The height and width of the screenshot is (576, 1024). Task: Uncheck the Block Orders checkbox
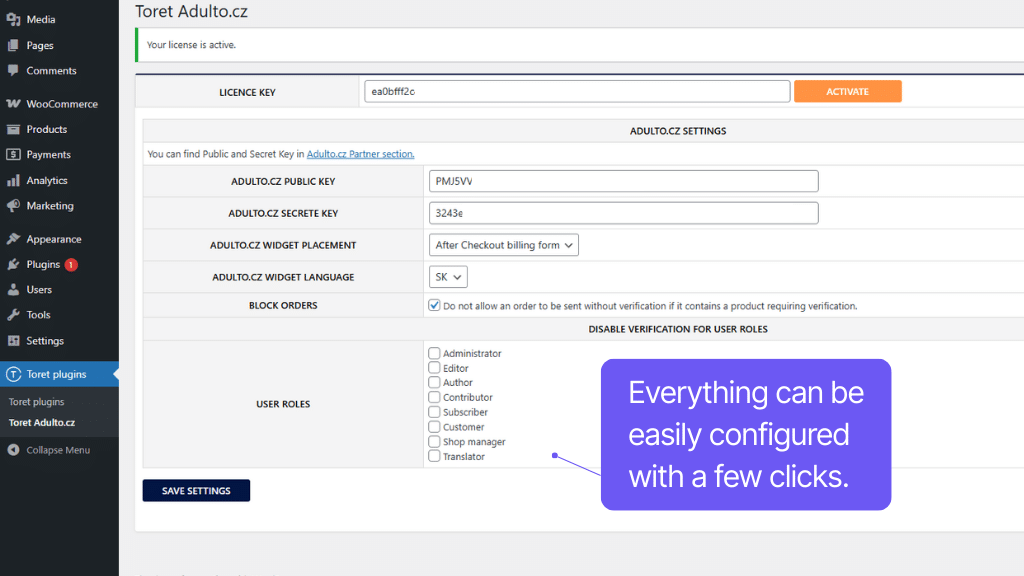(434, 305)
